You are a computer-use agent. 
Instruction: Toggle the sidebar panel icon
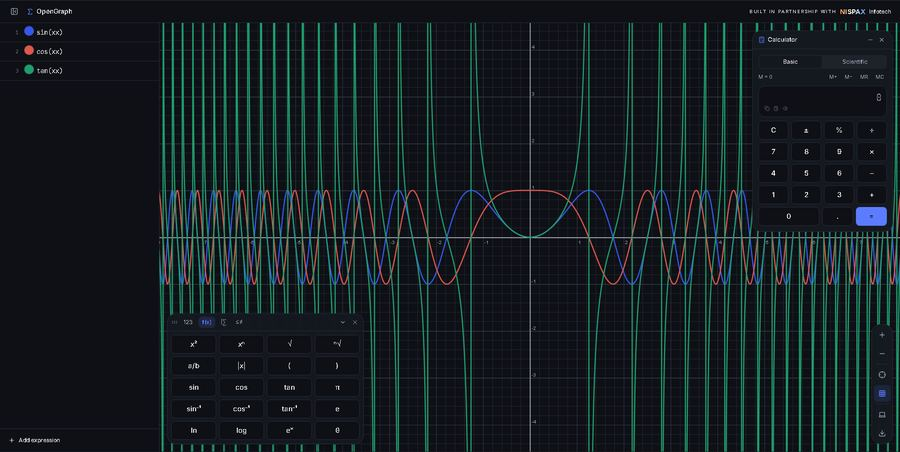click(14, 11)
